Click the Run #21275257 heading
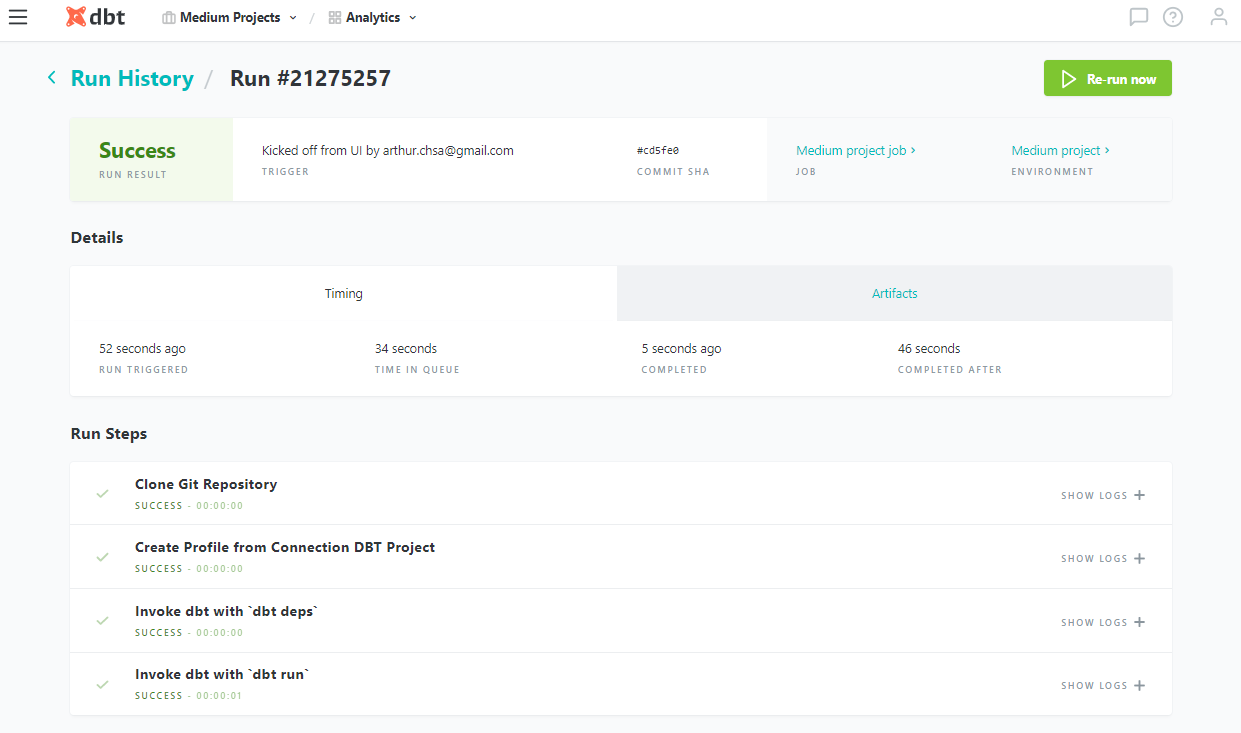Image resolution: width=1241 pixels, height=733 pixels. [310, 78]
